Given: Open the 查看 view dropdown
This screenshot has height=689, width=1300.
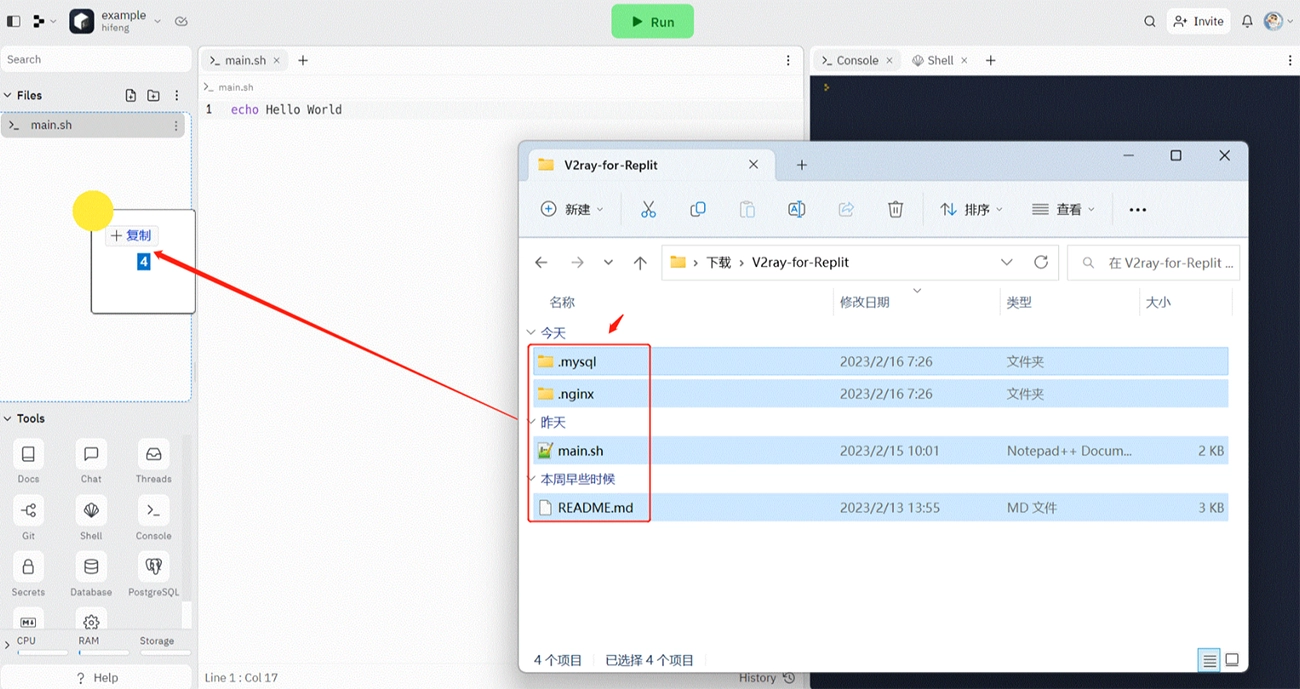Looking at the screenshot, I should (x=1063, y=209).
